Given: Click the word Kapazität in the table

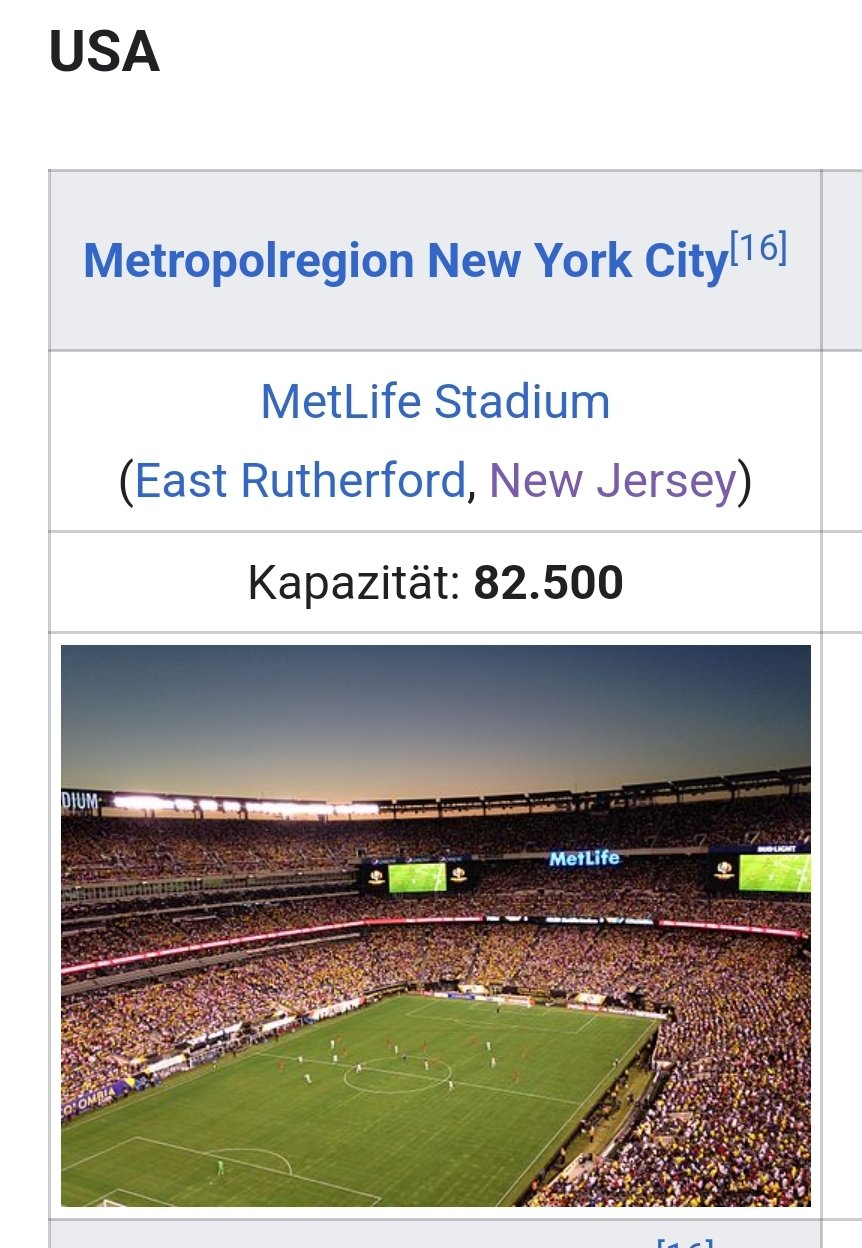Looking at the screenshot, I should 354,582.
